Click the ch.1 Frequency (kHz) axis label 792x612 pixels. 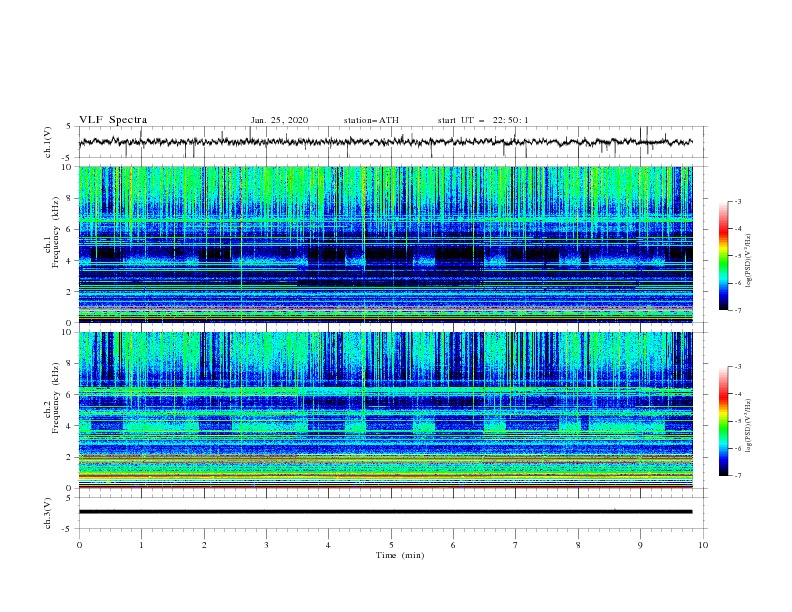[52, 232]
